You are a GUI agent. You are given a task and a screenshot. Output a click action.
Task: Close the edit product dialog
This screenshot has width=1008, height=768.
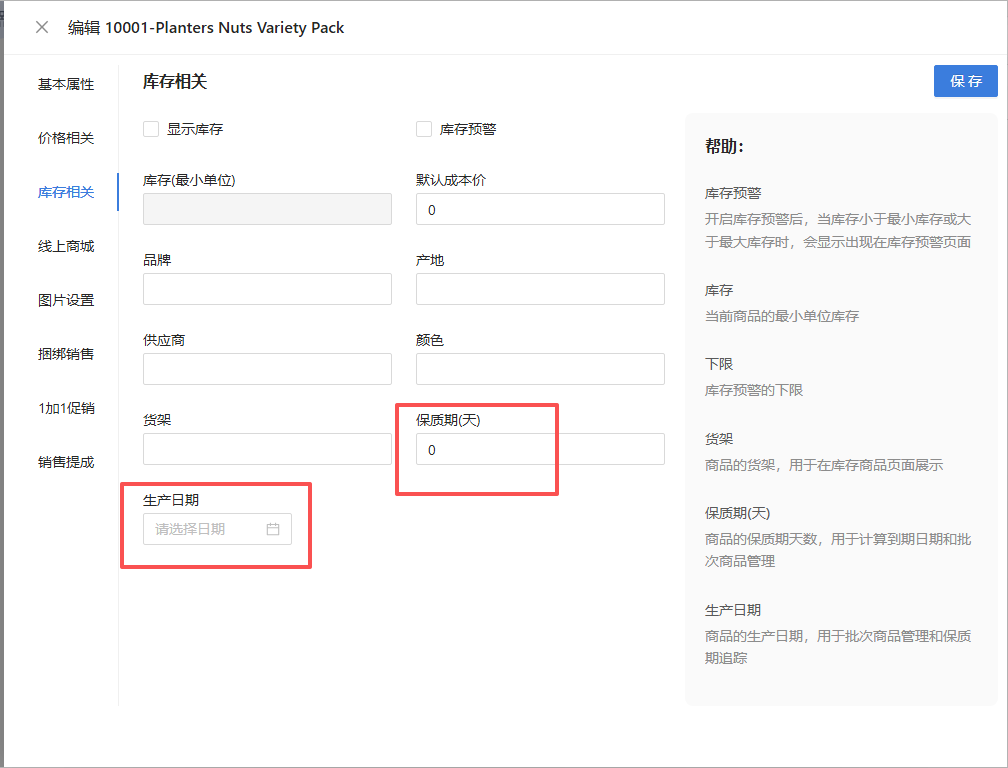[x=42, y=28]
